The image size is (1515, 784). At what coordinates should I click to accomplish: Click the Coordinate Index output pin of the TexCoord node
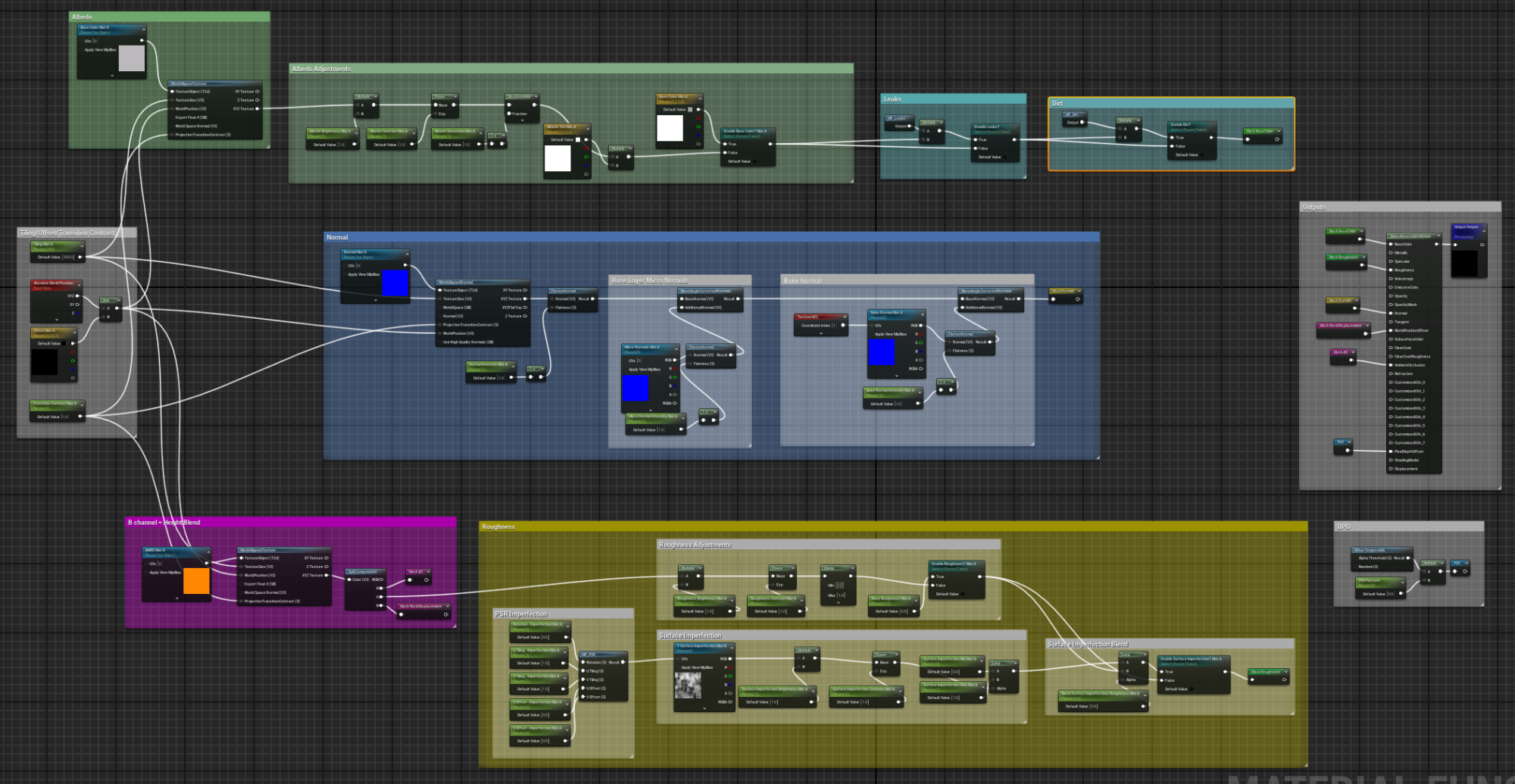(x=843, y=325)
